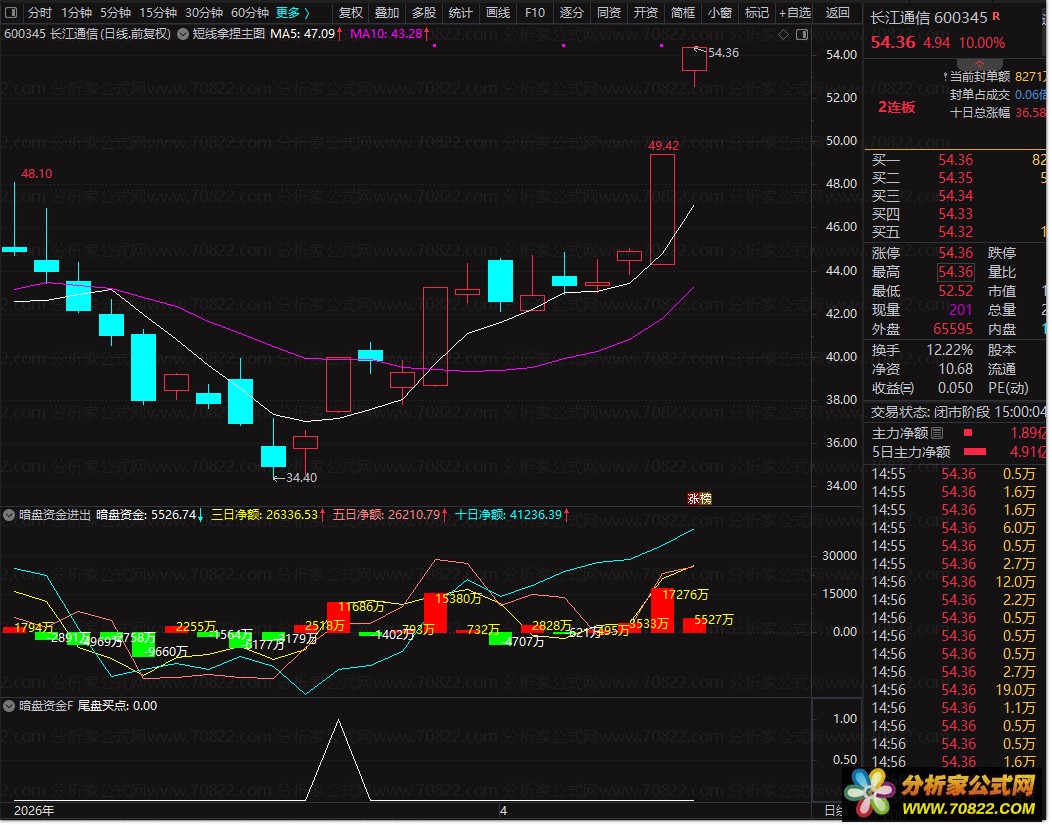Viewport: 1052px width, 825px height.
Task: Open the list icon beside 主力净额
Action: pyautogui.click(x=937, y=433)
